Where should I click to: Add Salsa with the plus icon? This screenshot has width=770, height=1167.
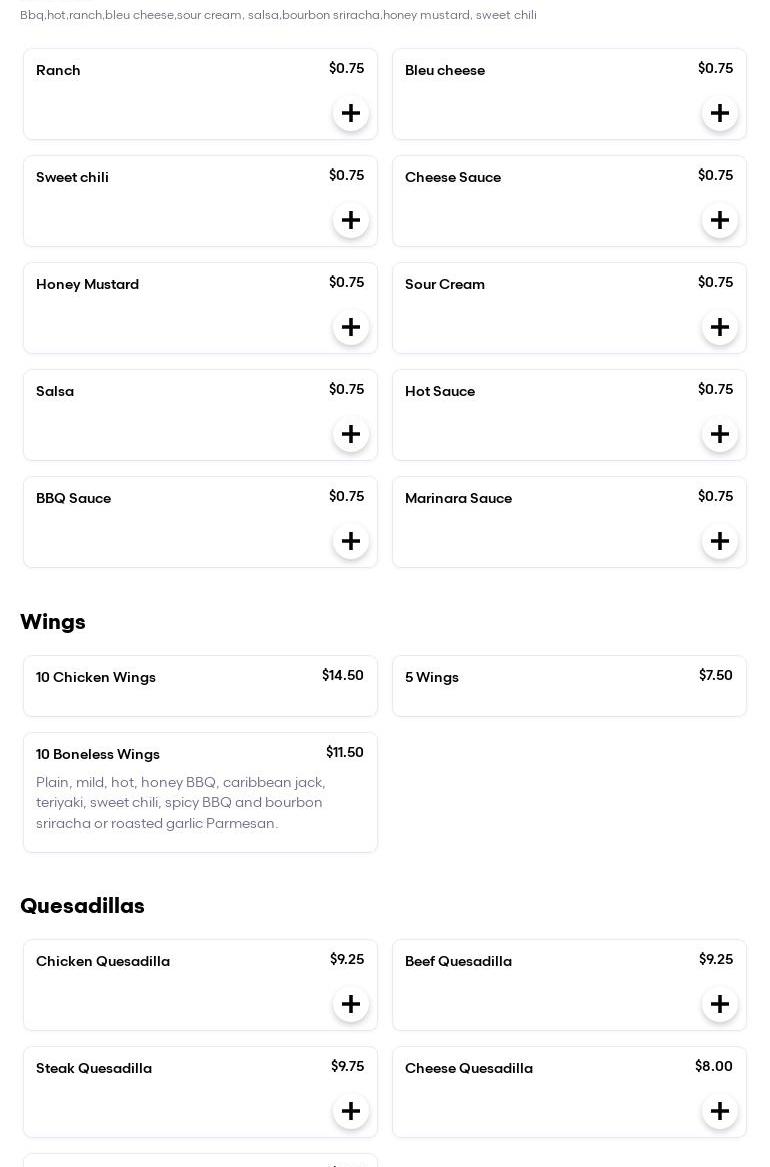tap(351, 434)
